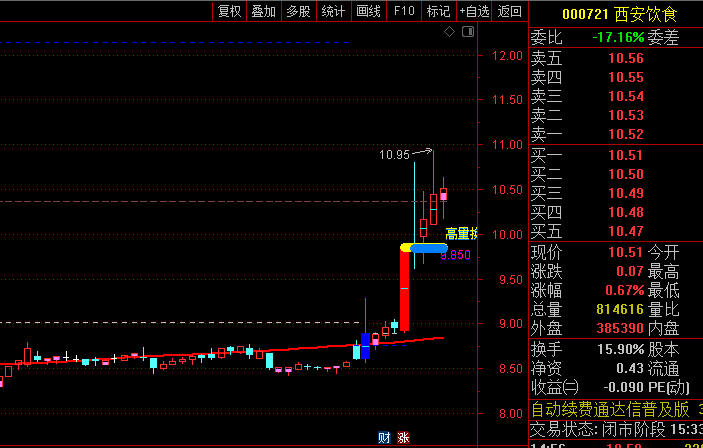Click the PE(动) label
The height and width of the screenshot is (448, 703).
click(669, 387)
